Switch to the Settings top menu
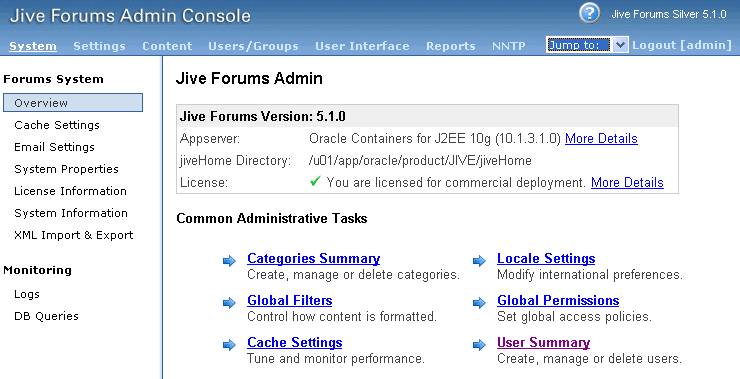Screen dimensions: 740x379 pyautogui.click(x=99, y=46)
